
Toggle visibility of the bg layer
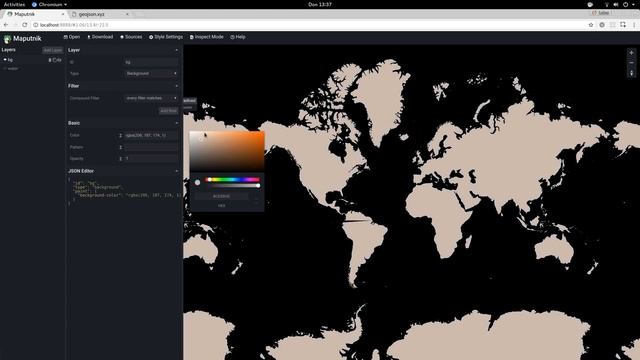[x=59, y=60]
